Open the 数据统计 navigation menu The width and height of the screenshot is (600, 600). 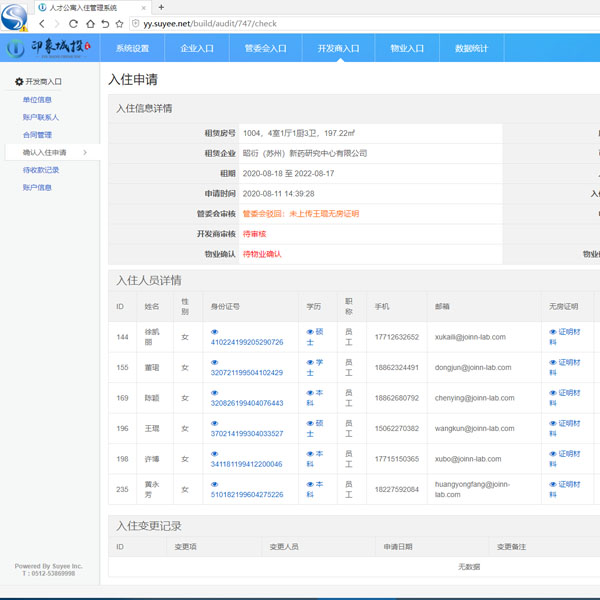(x=472, y=48)
